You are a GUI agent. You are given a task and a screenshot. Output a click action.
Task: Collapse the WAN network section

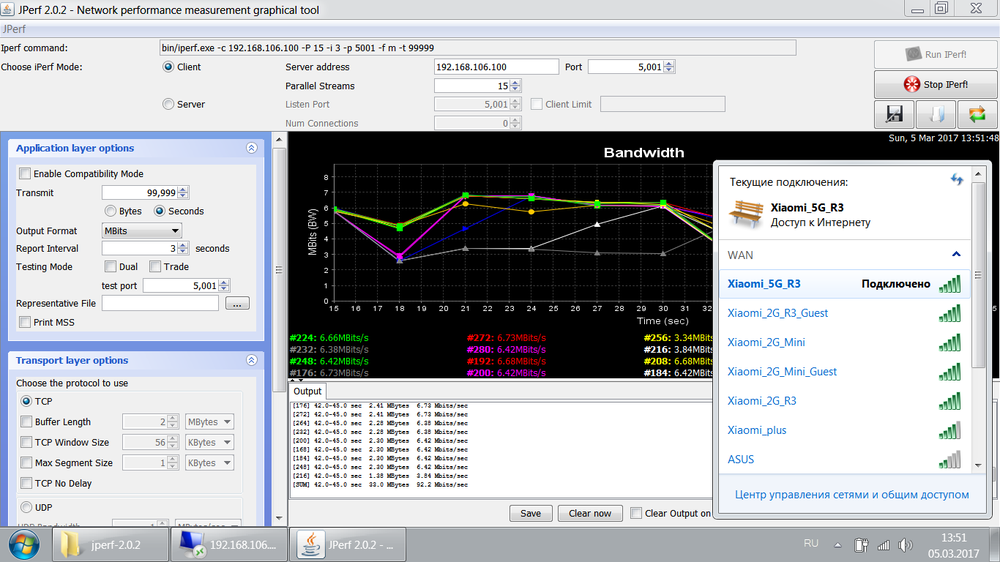click(955, 255)
